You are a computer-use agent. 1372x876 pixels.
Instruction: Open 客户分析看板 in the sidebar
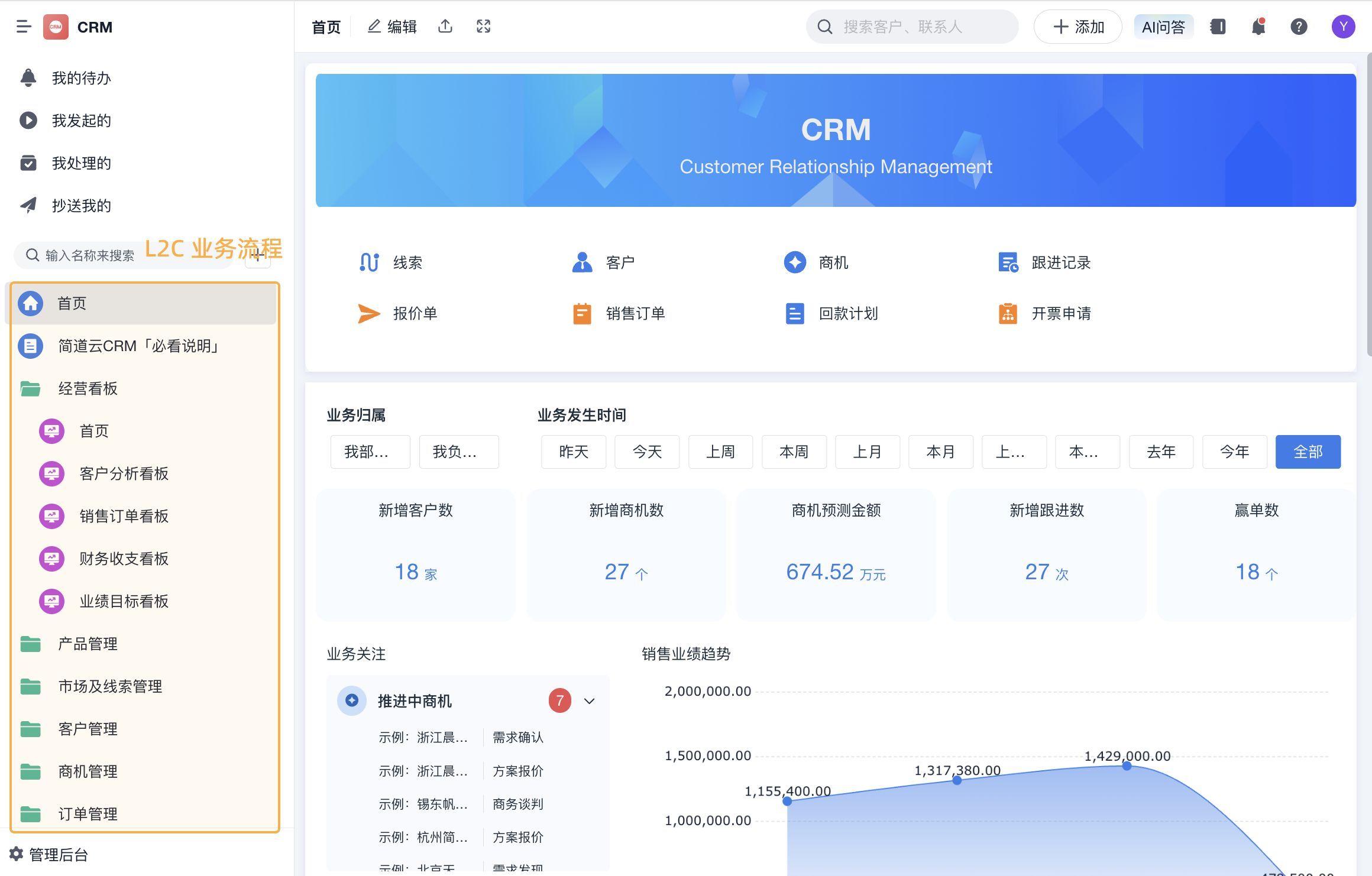click(x=124, y=473)
